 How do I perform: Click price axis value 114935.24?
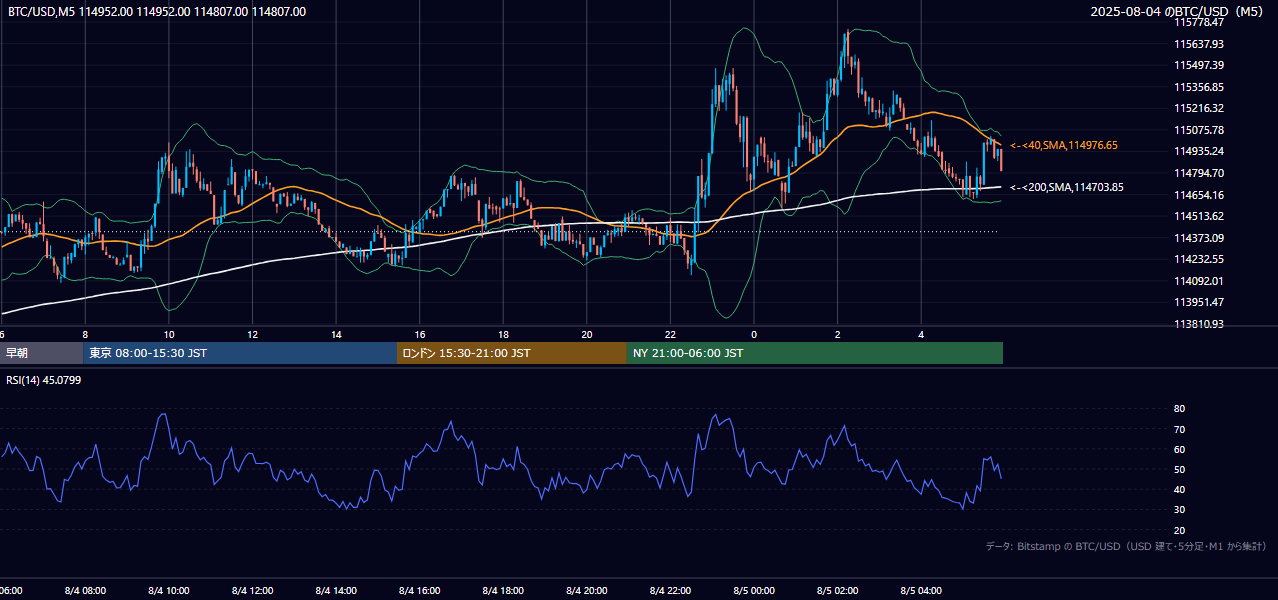pyautogui.click(x=1199, y=151)
